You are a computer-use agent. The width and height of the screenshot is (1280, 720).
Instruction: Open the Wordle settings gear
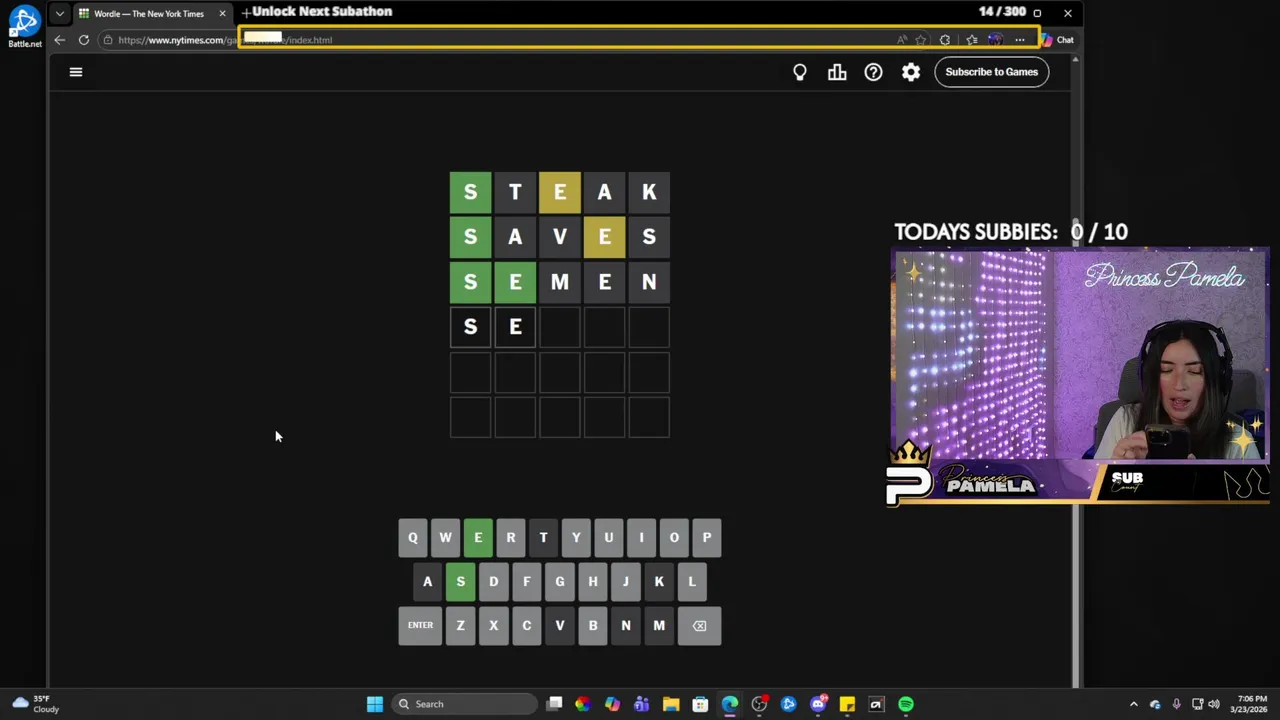[911, 72]
